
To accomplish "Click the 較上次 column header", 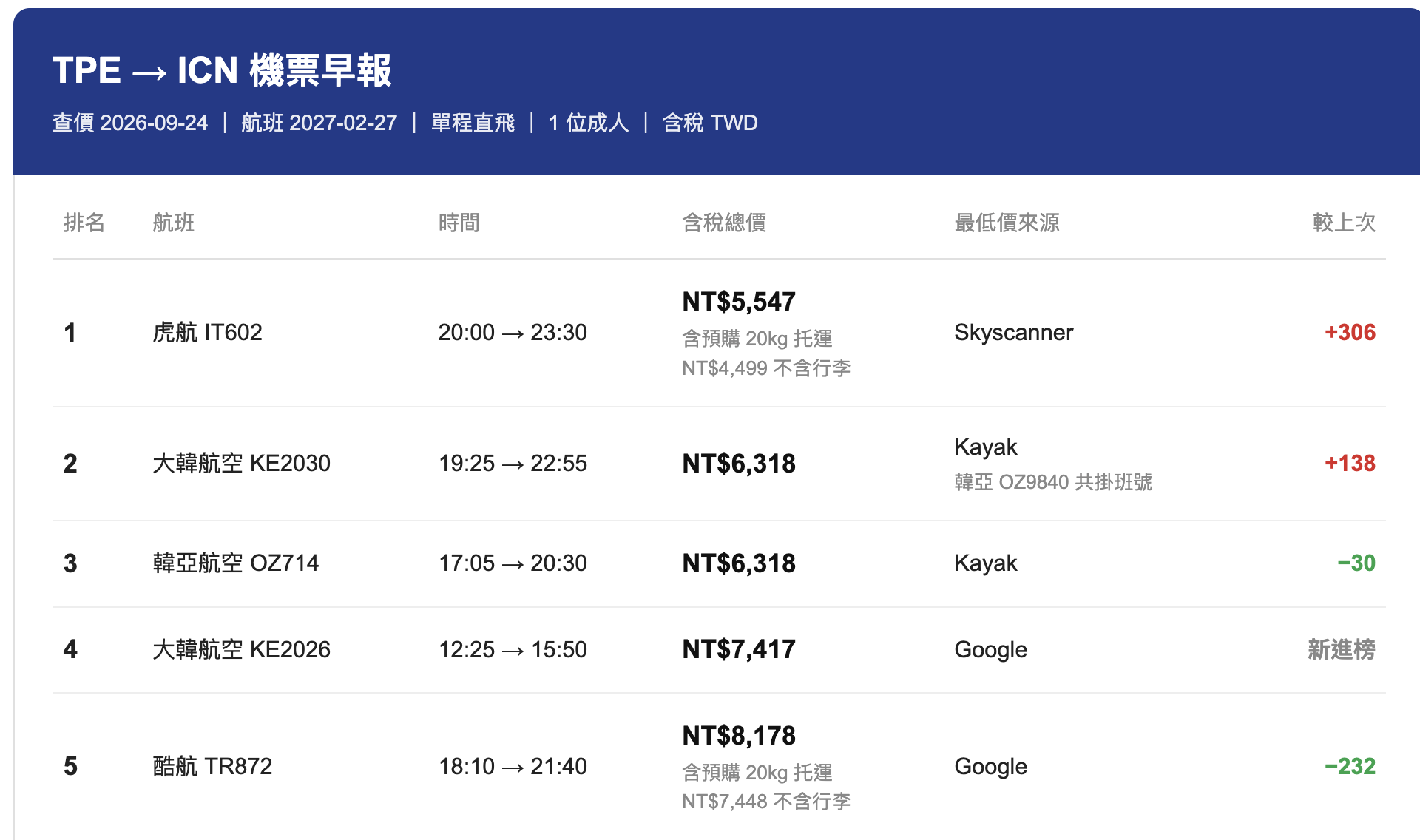I will pos(1344,223).
